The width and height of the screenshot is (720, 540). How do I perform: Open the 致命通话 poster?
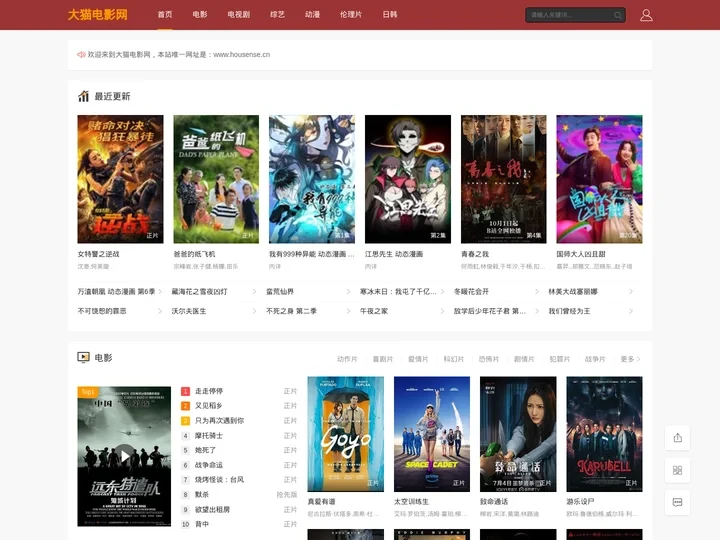pyautogui.click(x=518, y=434)
